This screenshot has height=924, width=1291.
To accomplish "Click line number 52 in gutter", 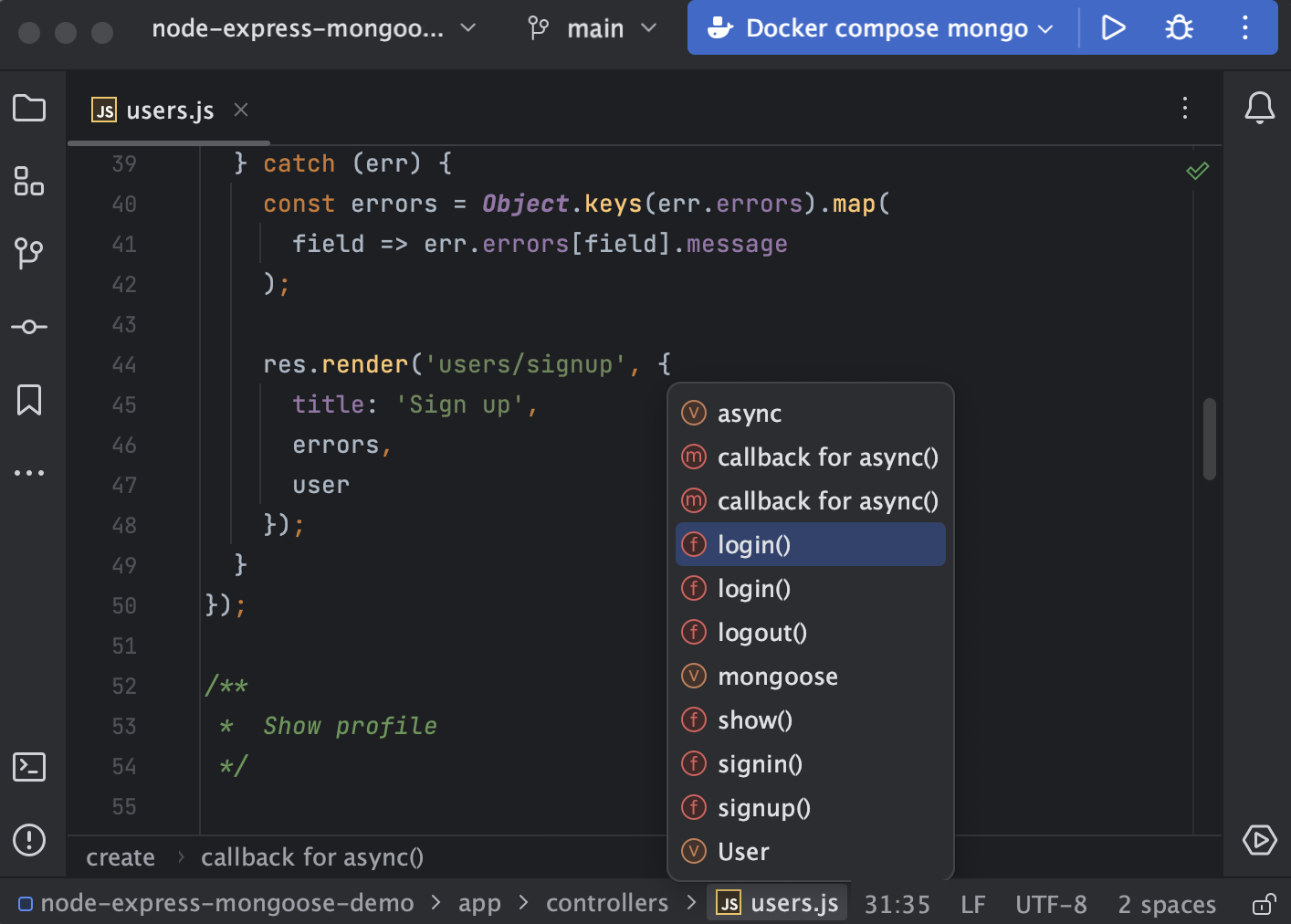I will [124, 687].
